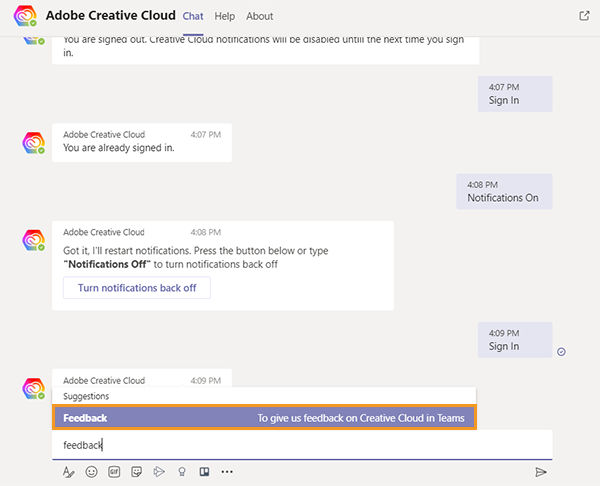The image size is (600, 486).
Task: Show more messaging extensions (three dots)
Action: 227,471
